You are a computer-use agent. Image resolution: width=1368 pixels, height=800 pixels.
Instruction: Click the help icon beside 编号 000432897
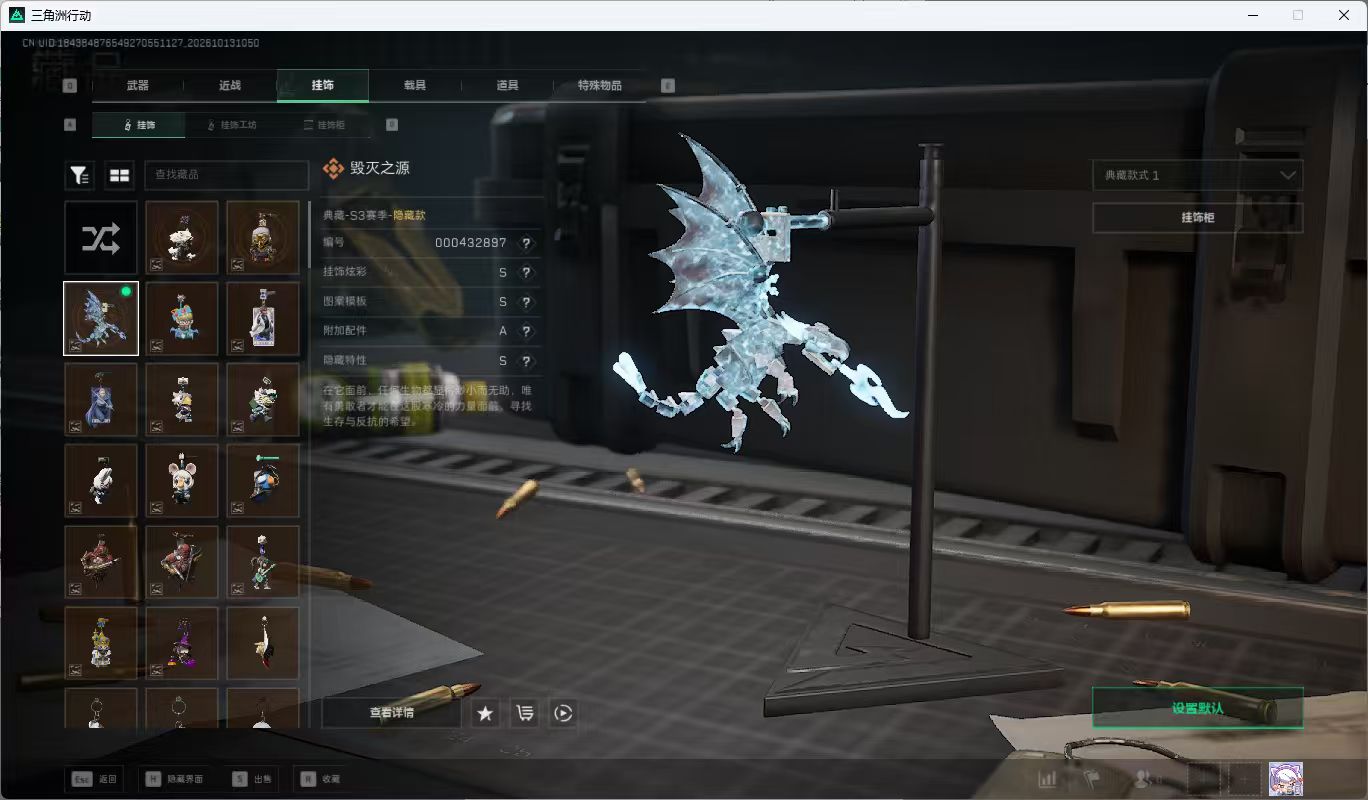[526, 243]
